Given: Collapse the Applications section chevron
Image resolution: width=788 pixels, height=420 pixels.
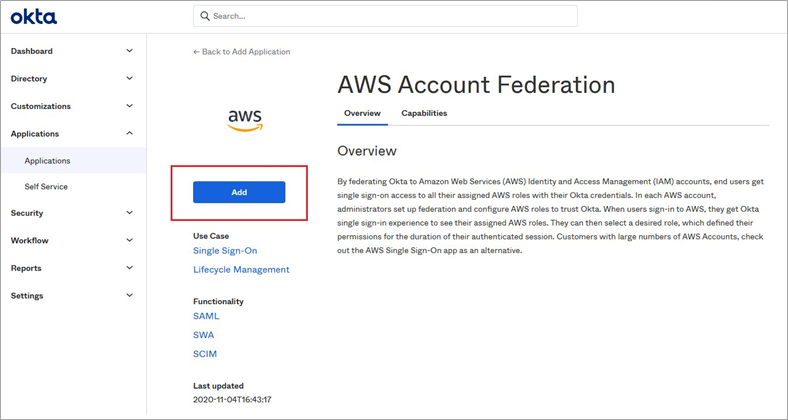Looking at the screenshot, I should pyautogui.click(x=130, y=134).
